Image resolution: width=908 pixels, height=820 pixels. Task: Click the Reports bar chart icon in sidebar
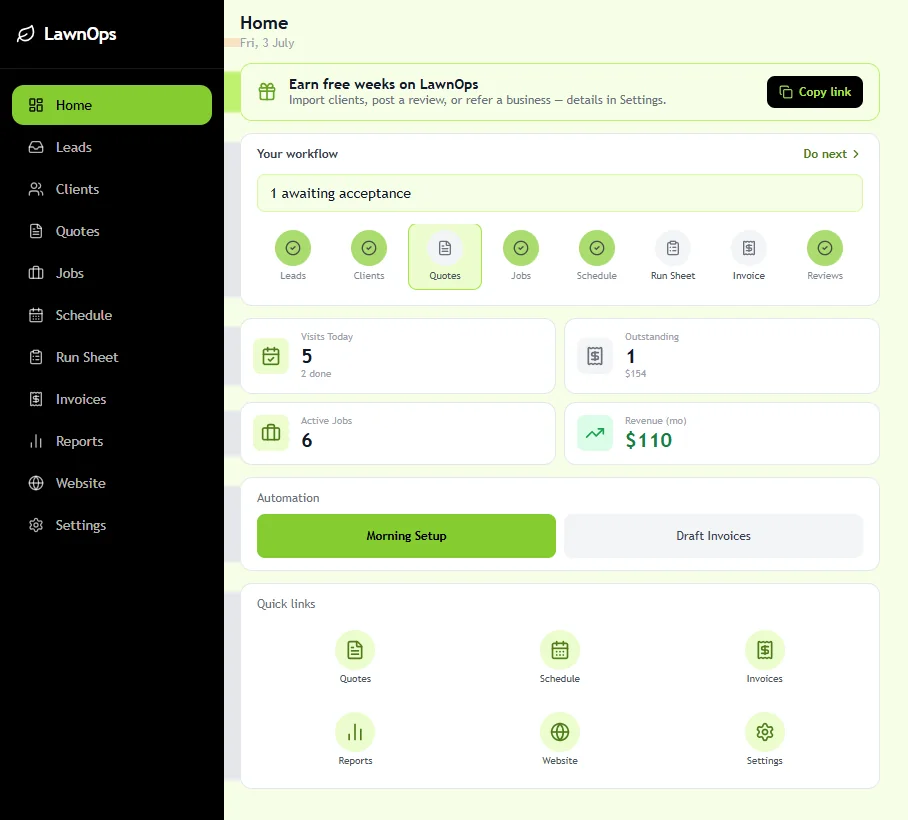36,441
